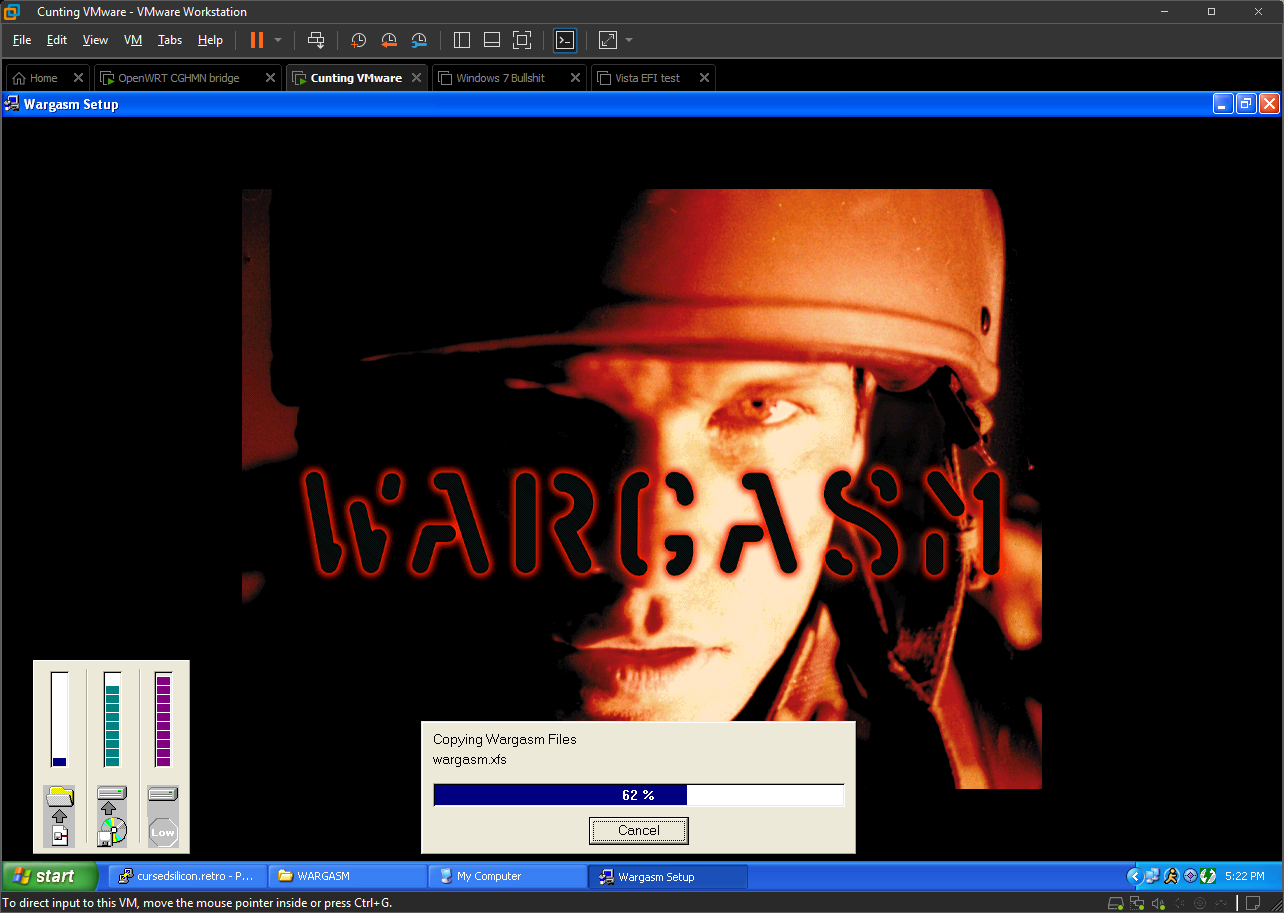1284x913 pixels.
Task: Toggle the thumbnail bar view
Action: pyautogui.click(x=492, y=40)
